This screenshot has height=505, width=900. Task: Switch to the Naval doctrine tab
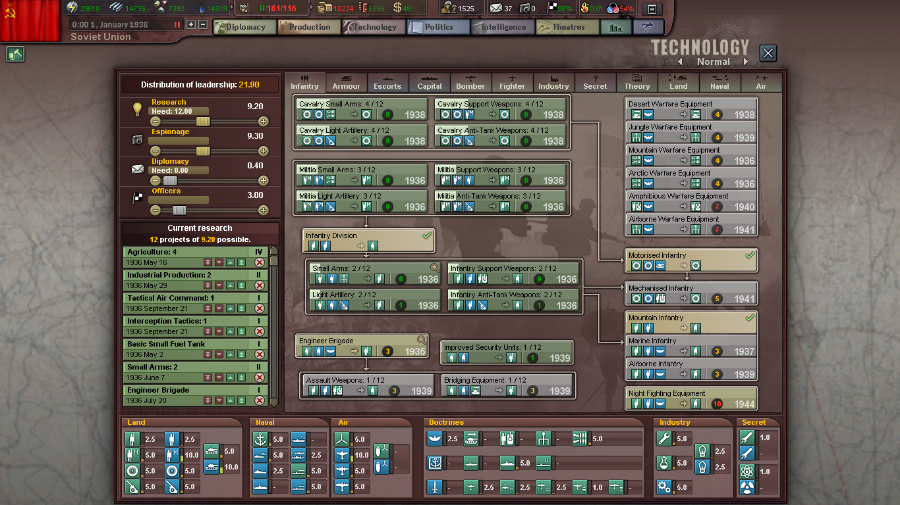tap(720, 83)
